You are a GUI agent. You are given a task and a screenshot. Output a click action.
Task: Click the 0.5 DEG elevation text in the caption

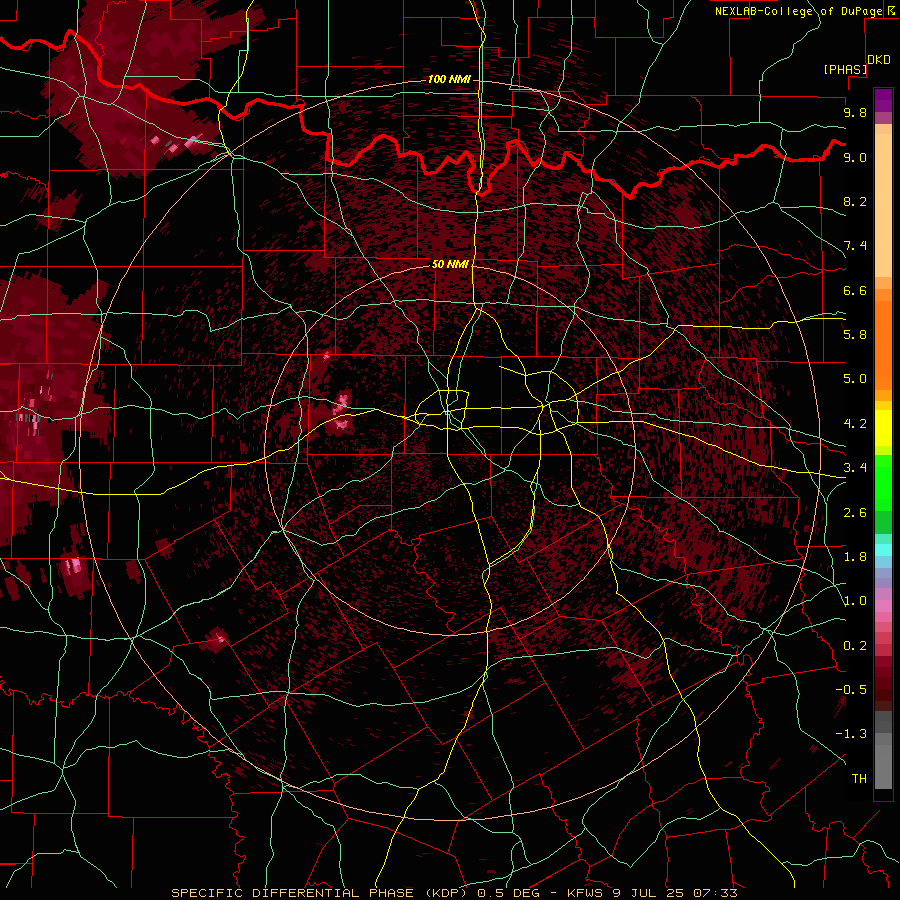click(x=509, y=893)
